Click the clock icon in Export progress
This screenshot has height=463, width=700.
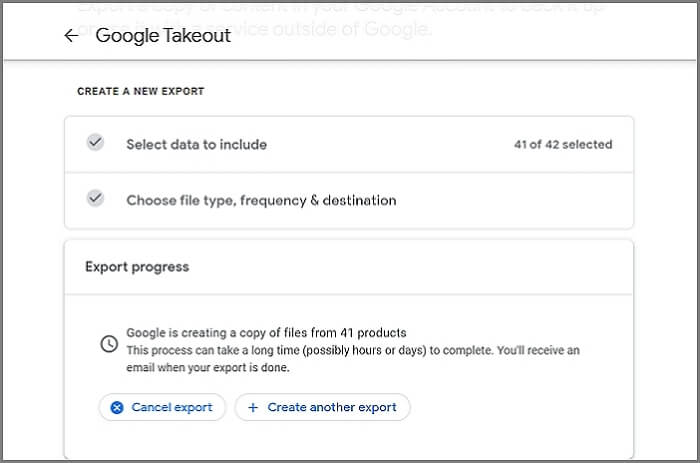109,344
